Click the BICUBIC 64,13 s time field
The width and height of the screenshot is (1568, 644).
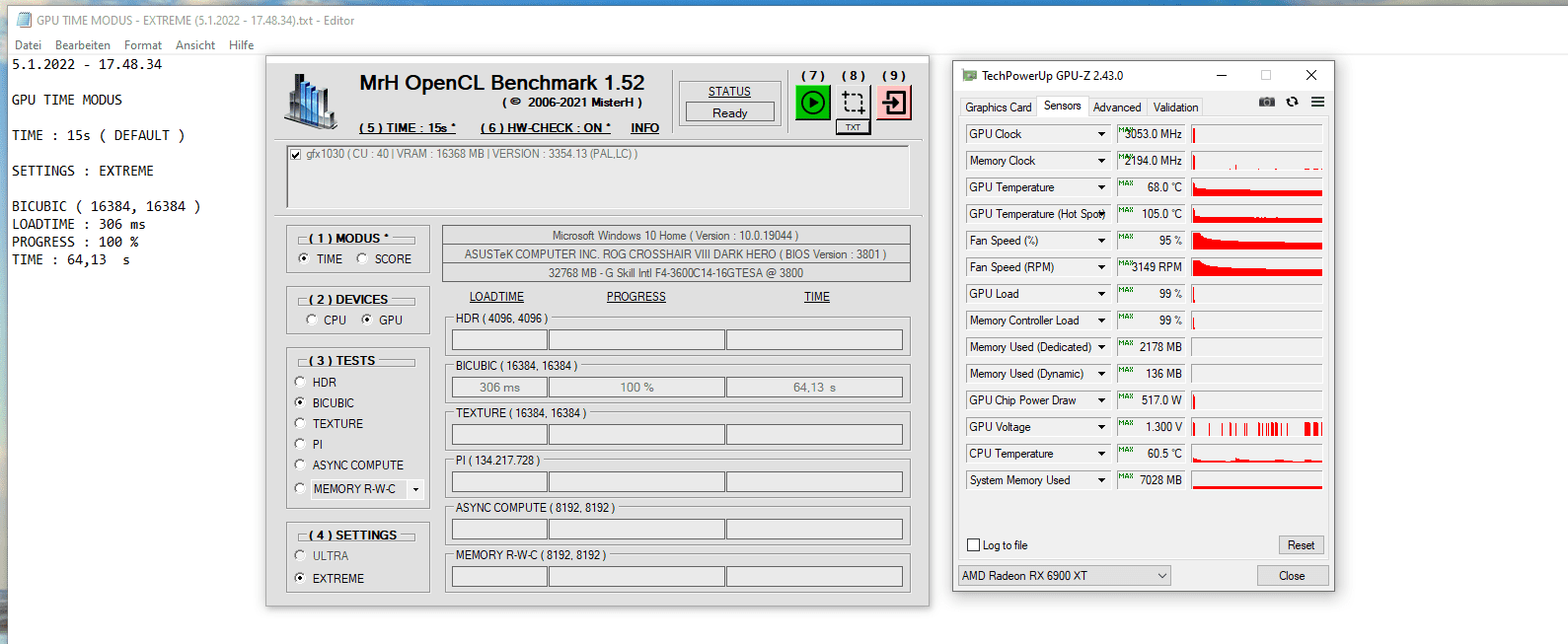coord(814,388)
